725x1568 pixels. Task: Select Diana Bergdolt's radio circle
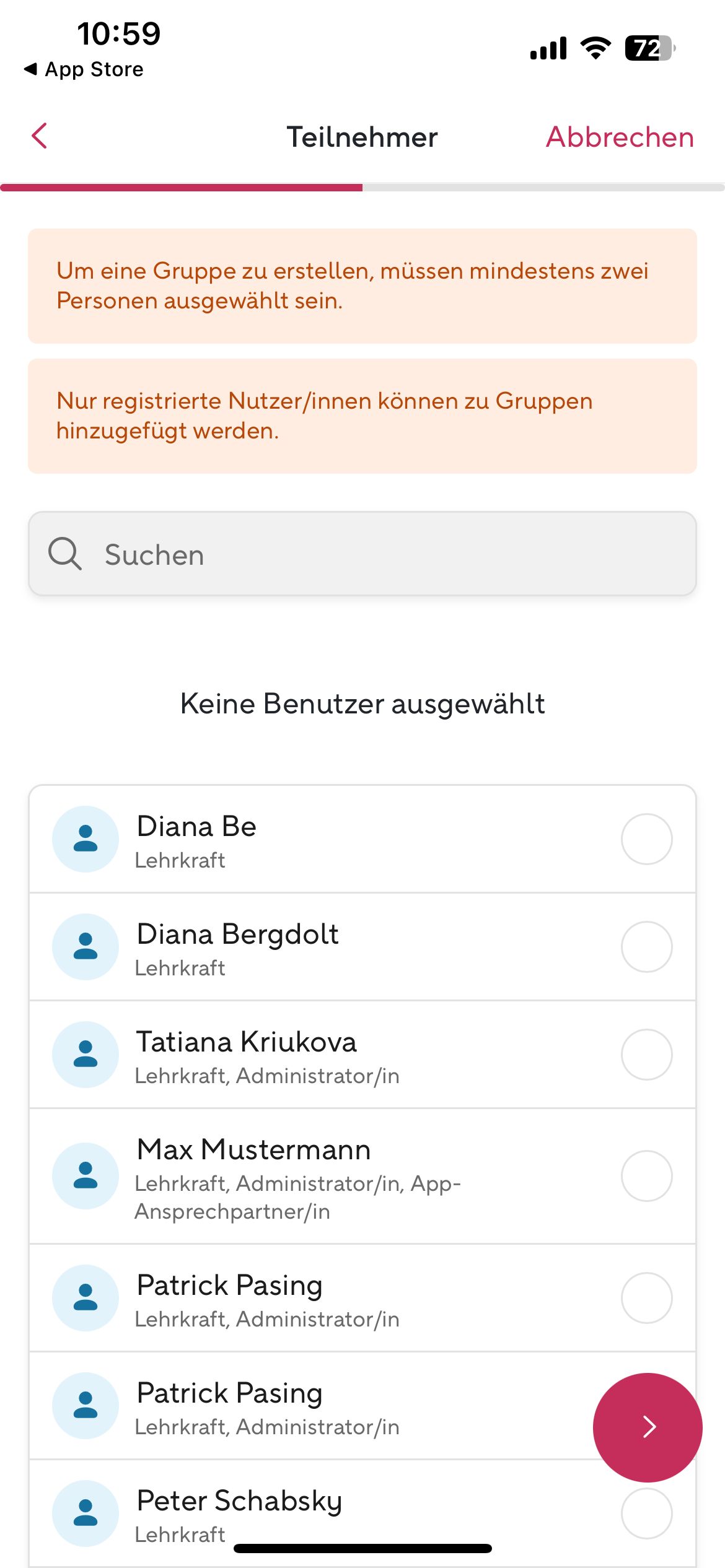click(646, 947)
